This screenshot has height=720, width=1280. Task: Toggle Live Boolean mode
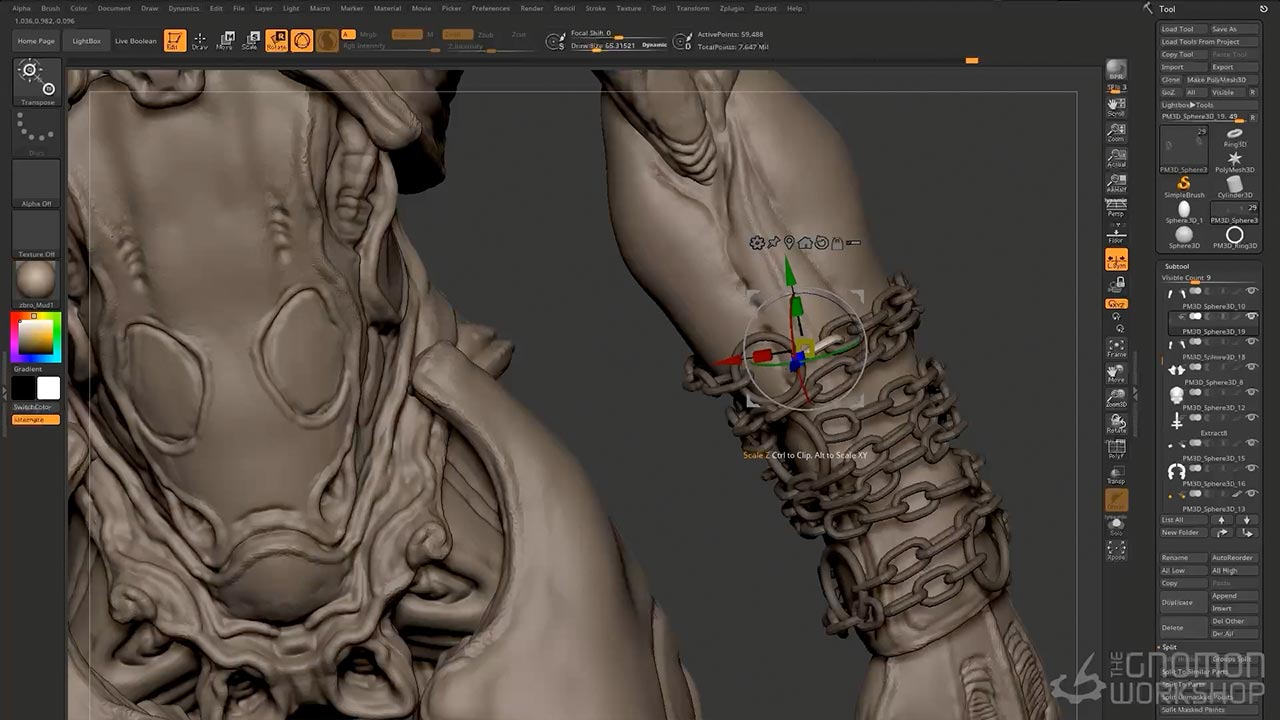tap(136, 41)
